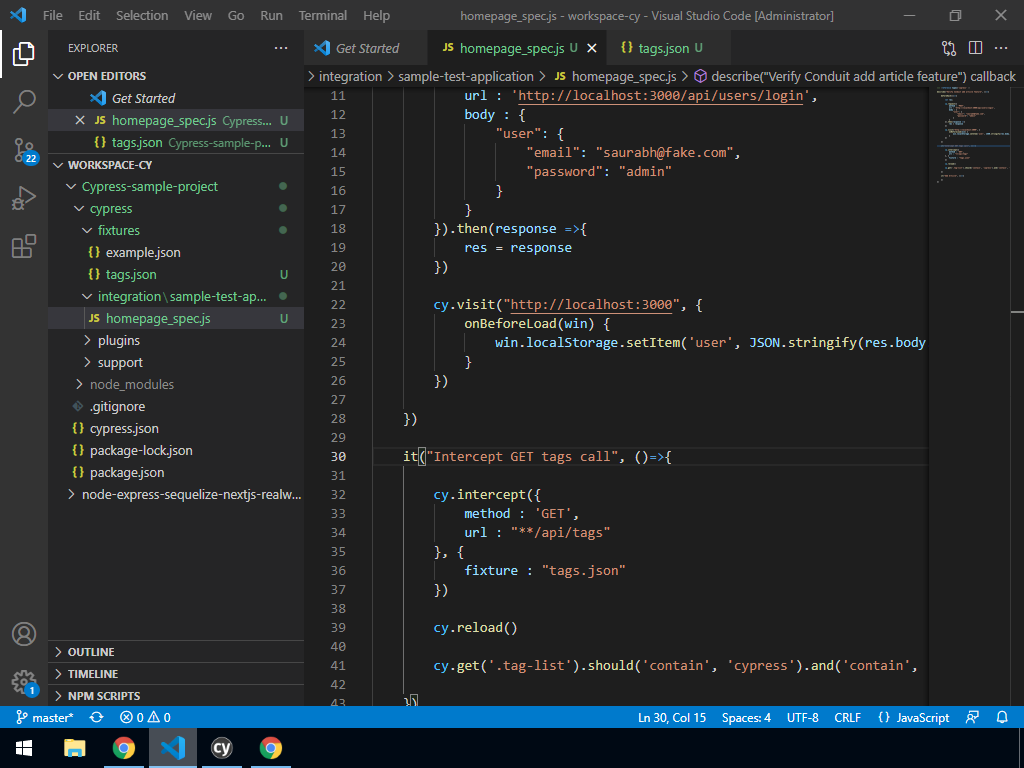Screen dimensions: 1024x768
Task: Close the homepage_spec.js editor tab
Action: point(592,48)
